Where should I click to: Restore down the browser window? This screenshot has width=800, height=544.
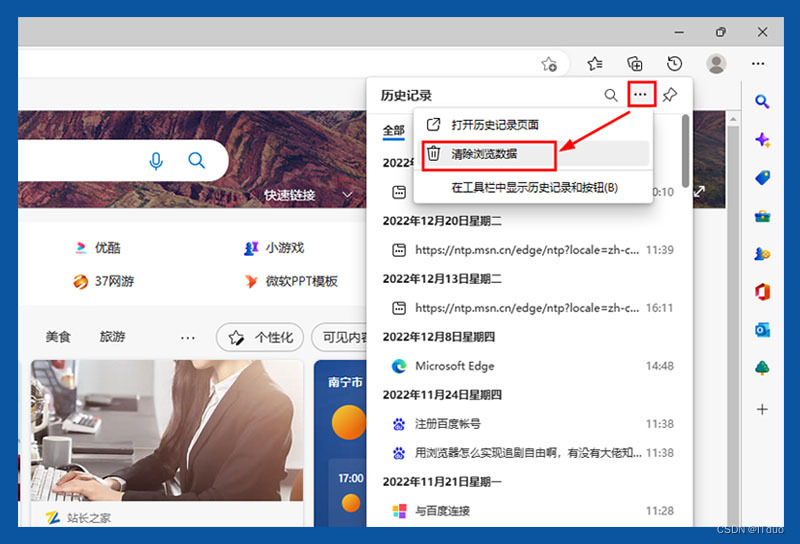point(720,32)
